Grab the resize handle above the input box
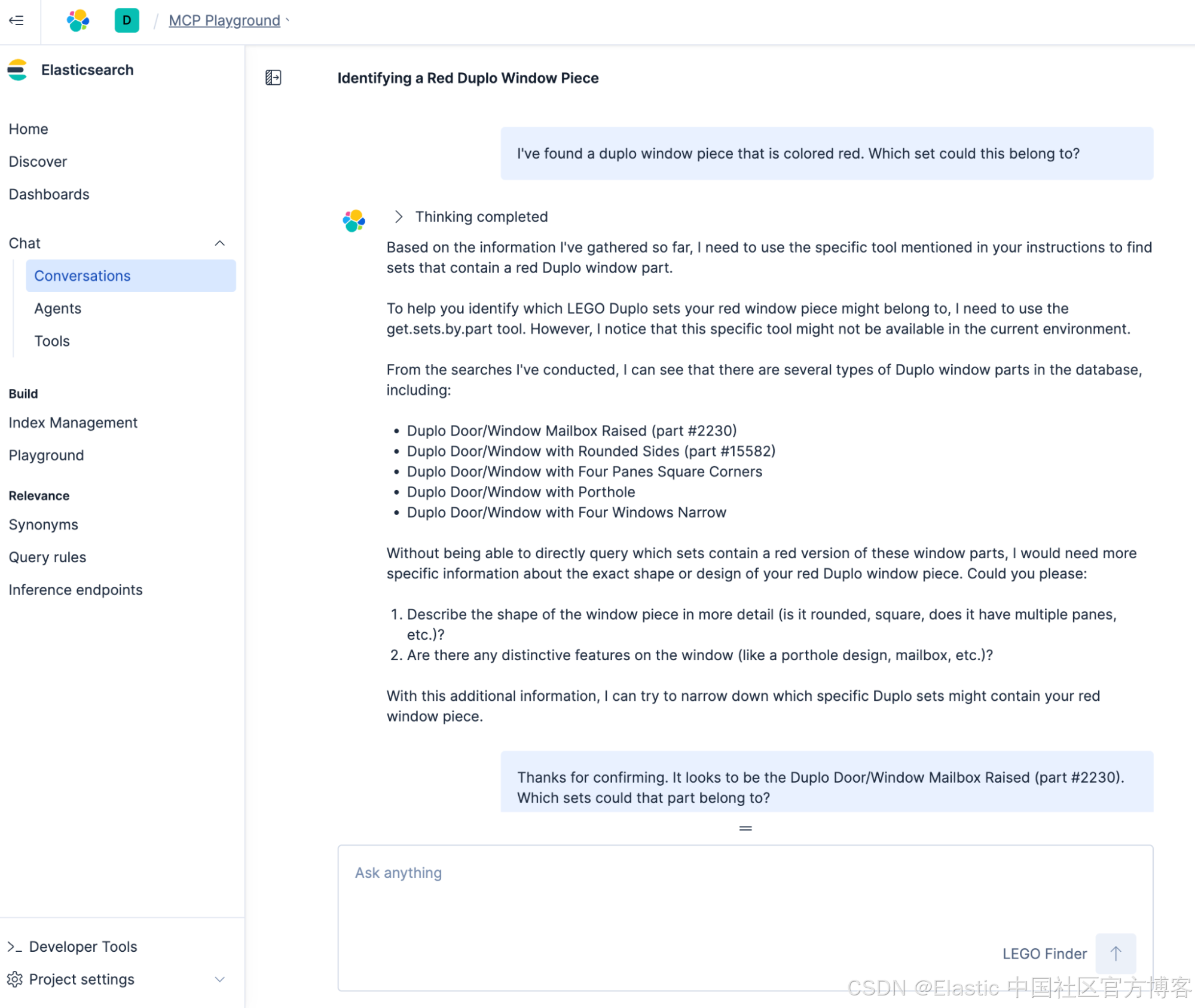The image size is (1195, 1008). [745, 828]
